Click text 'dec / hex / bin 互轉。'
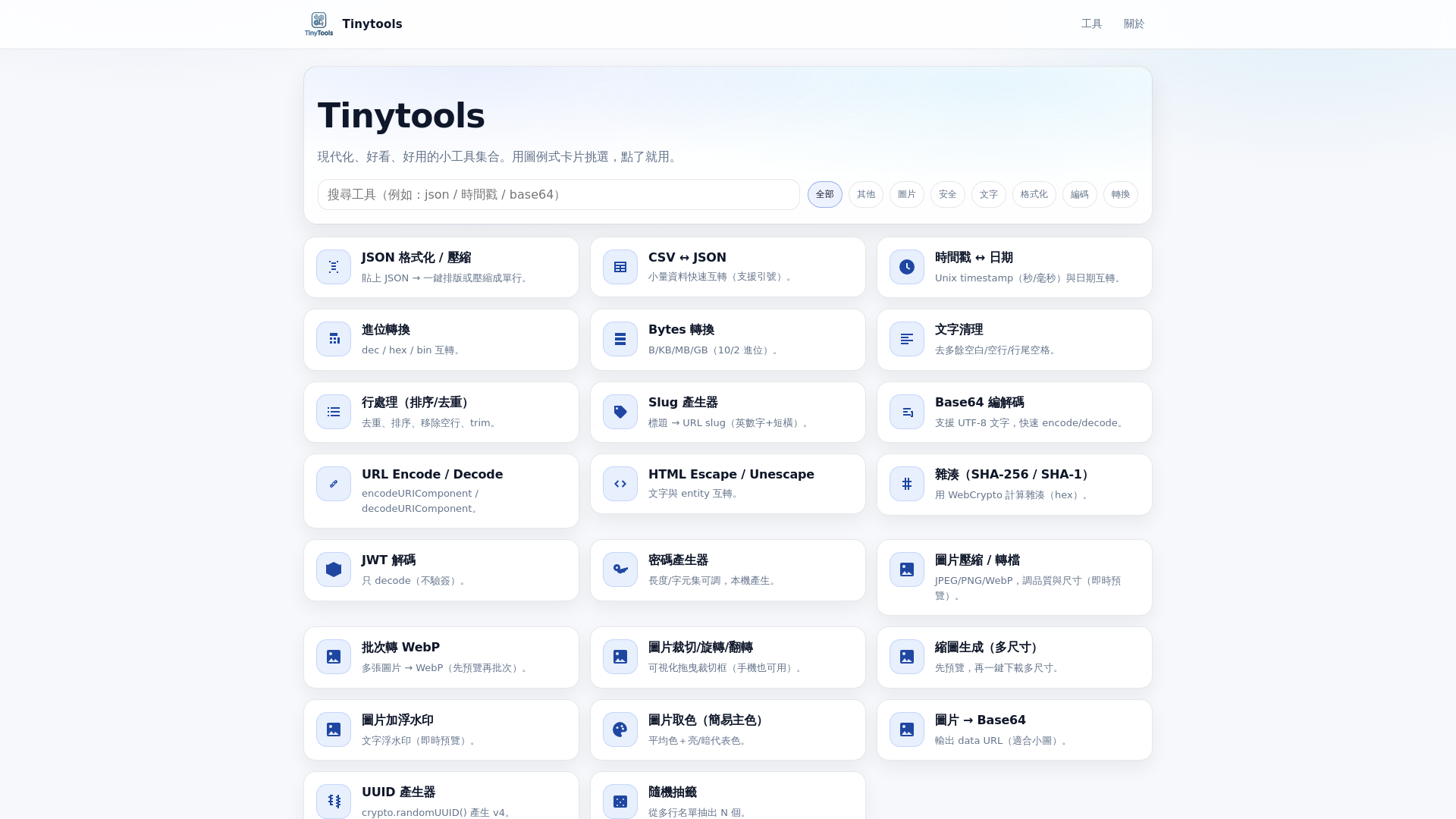The width and height of the screenshot is (1456, 819). pos(413,350)
